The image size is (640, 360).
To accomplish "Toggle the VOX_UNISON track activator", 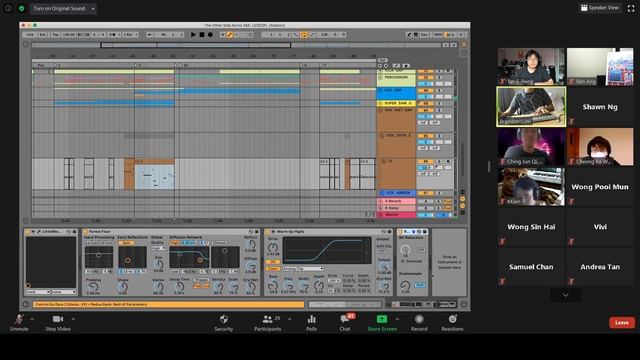I will (x=425, y=193).
